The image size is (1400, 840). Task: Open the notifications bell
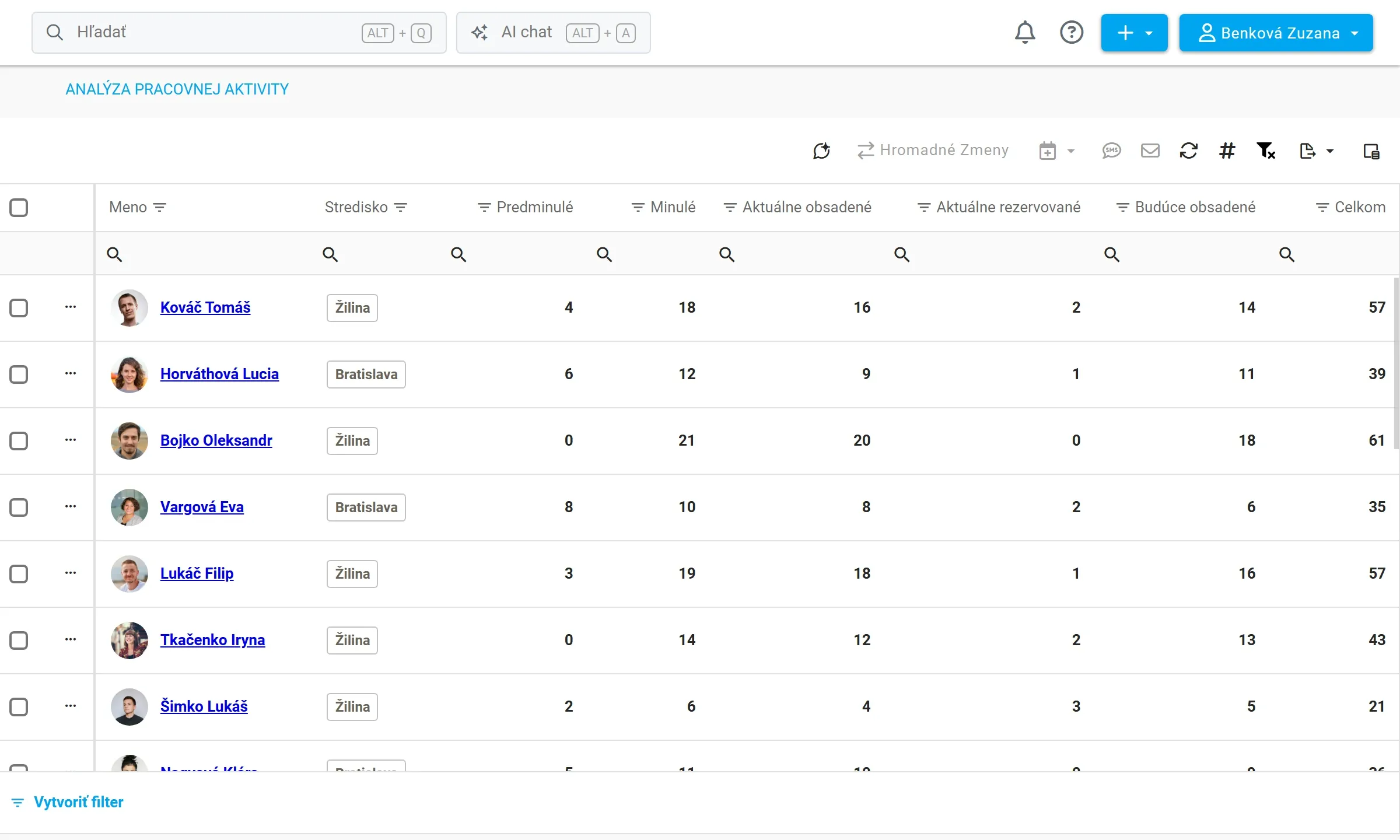coord(1025,33)
